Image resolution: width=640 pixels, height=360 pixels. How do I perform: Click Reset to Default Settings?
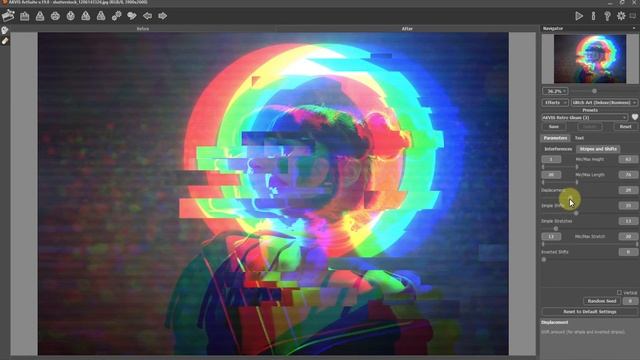(x=589, y=311)
